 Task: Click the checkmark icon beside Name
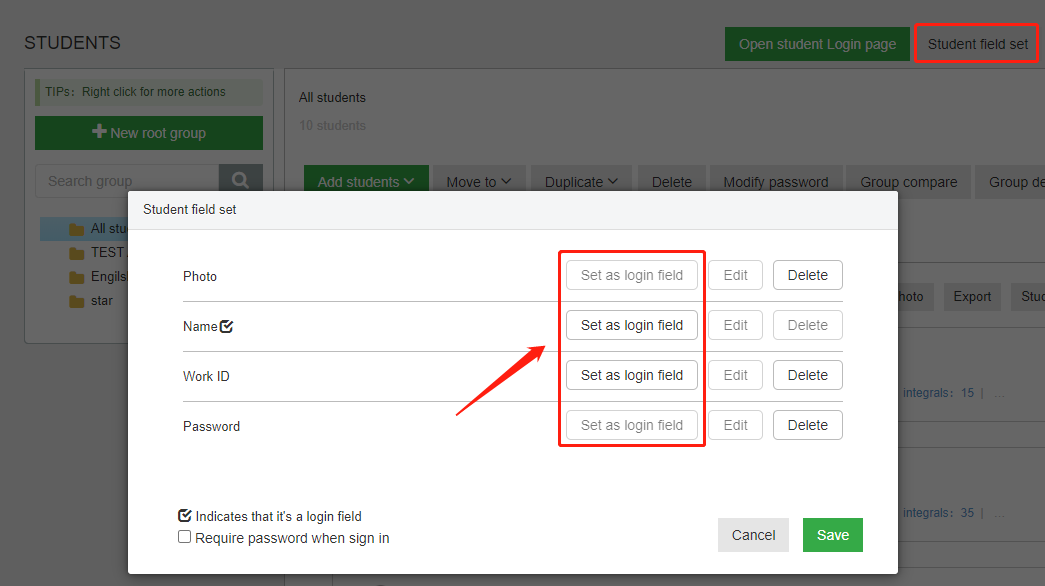coord(227,326)
